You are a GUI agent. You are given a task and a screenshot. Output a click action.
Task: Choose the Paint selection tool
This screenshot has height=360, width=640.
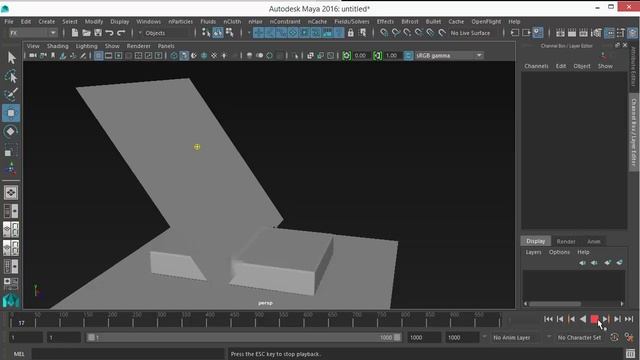pos(11,94)
